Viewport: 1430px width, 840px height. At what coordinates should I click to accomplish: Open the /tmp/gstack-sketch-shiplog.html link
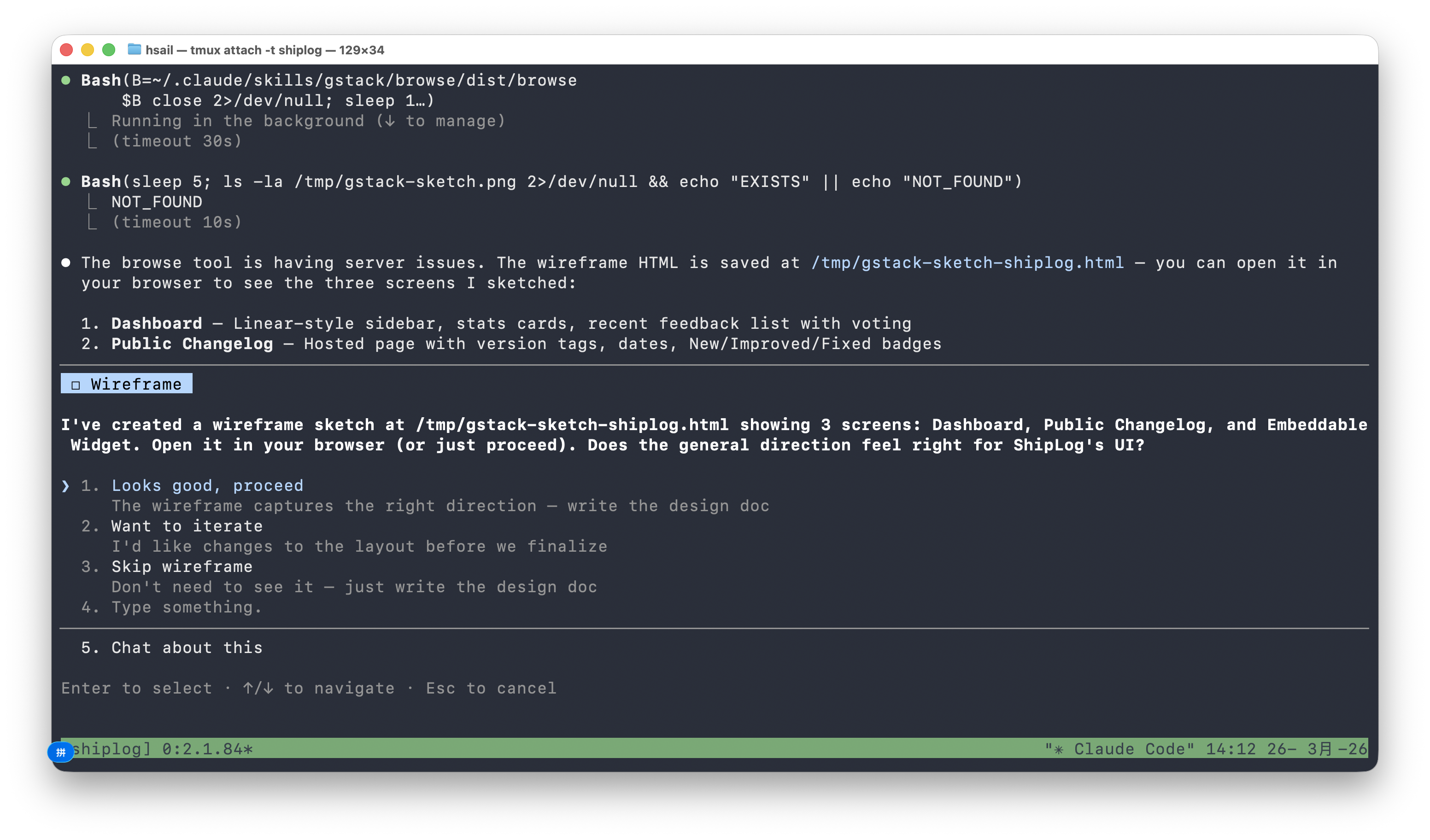(x=967, y=262)
